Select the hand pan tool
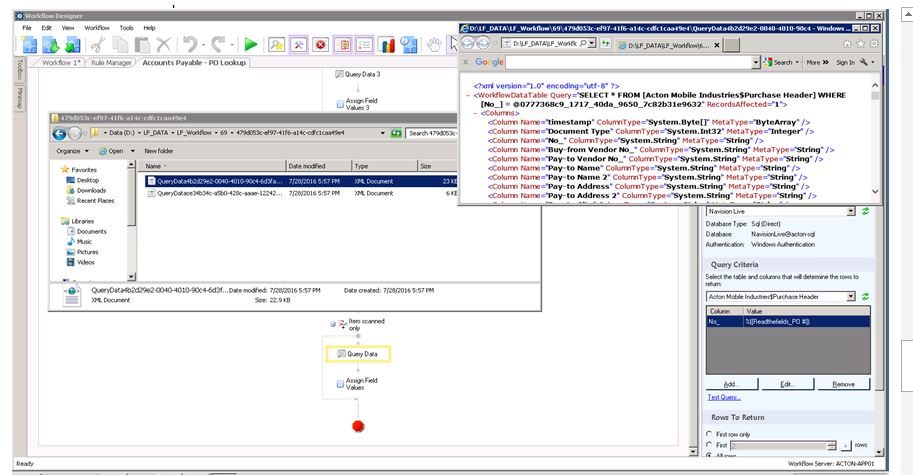The height and width of the screenshot is (475, 913). [434, 45]
